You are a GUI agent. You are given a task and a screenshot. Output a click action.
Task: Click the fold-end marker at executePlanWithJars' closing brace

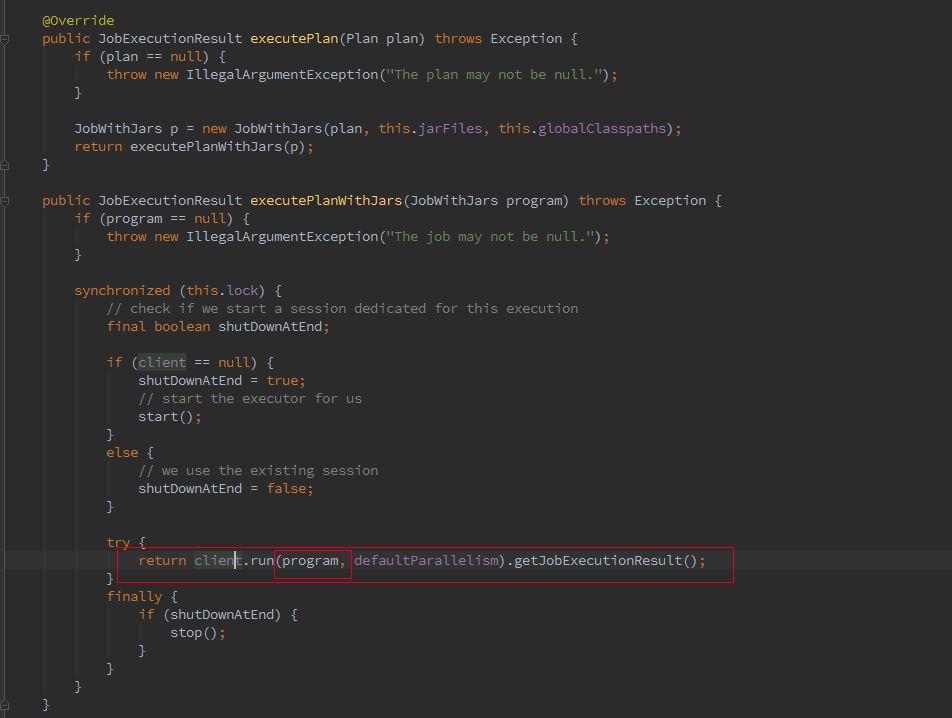point(5,705)
